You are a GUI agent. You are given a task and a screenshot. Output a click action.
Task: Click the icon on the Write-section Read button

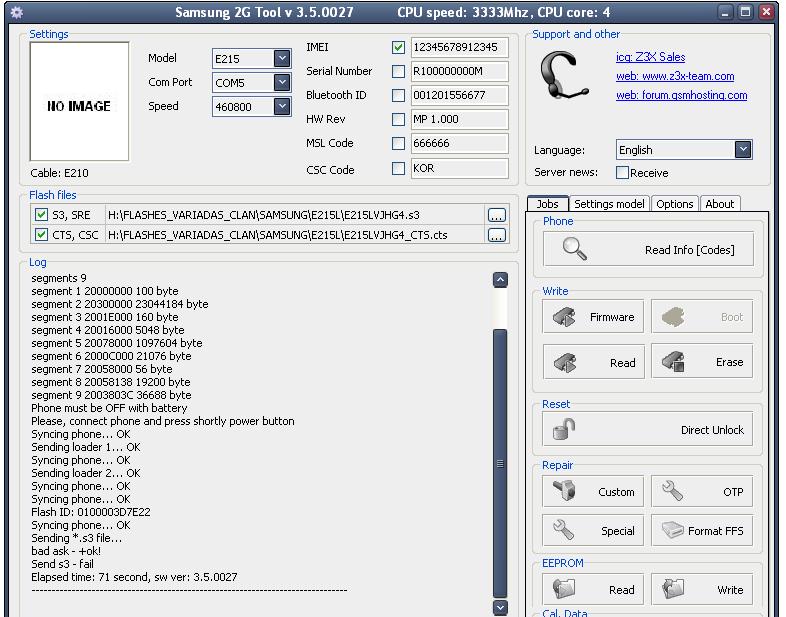click(x=564, y=362)
